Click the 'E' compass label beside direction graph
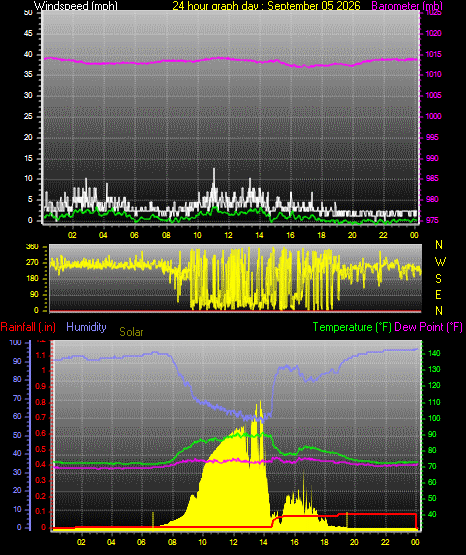The width and height of the screenshot is (466, 555). click(x=438, y=294)
